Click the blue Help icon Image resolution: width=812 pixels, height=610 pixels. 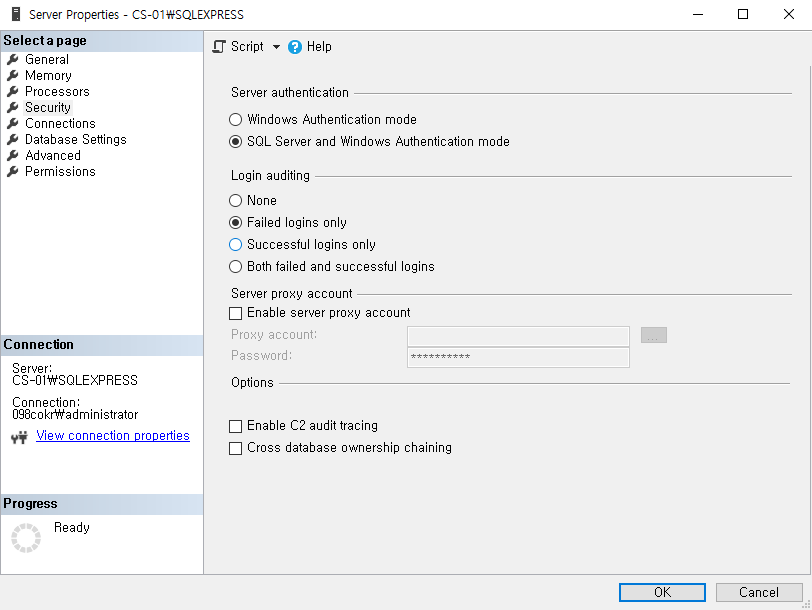click(x=295, y=47)
